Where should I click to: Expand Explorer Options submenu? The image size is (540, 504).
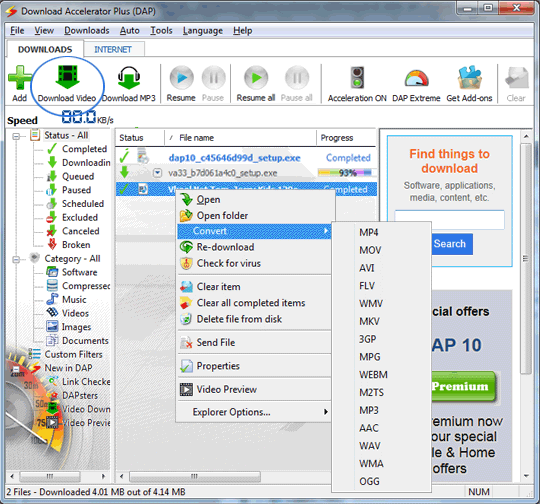pos(325,412)
